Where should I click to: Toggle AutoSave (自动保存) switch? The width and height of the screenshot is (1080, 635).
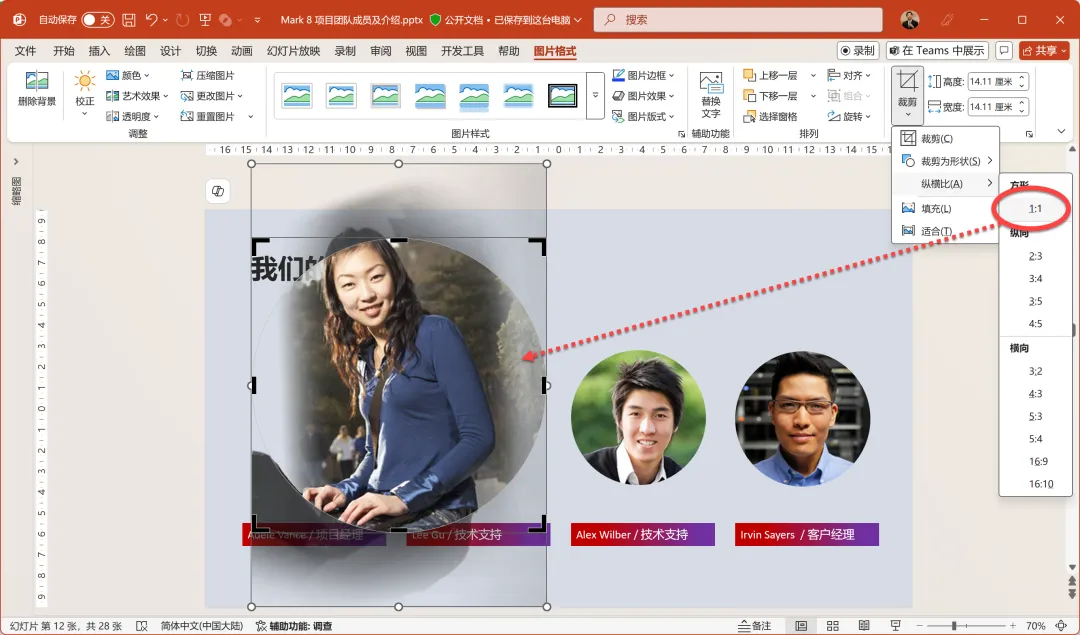click(97, 20)
